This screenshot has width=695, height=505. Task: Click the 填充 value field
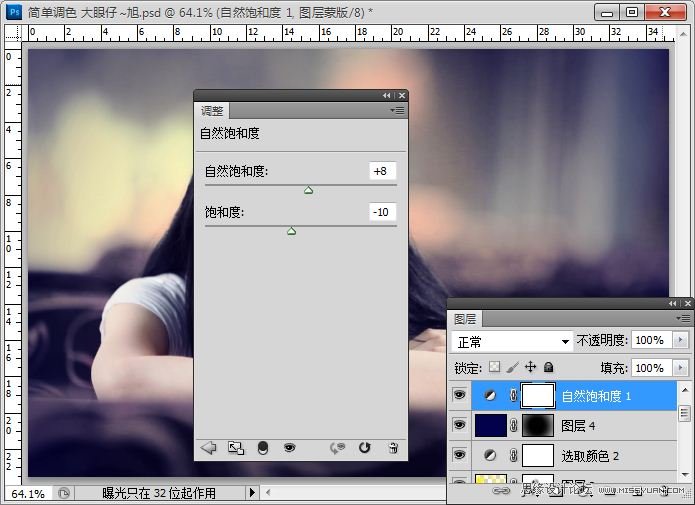click(651, 368)
